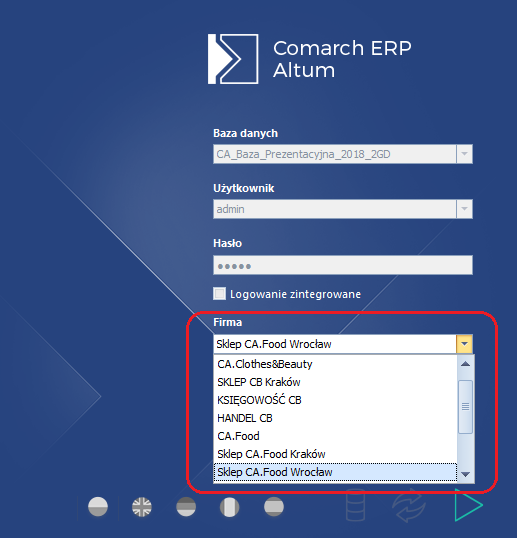
Task: Click the database configuration cylinder icon
Action: (355, 505)
